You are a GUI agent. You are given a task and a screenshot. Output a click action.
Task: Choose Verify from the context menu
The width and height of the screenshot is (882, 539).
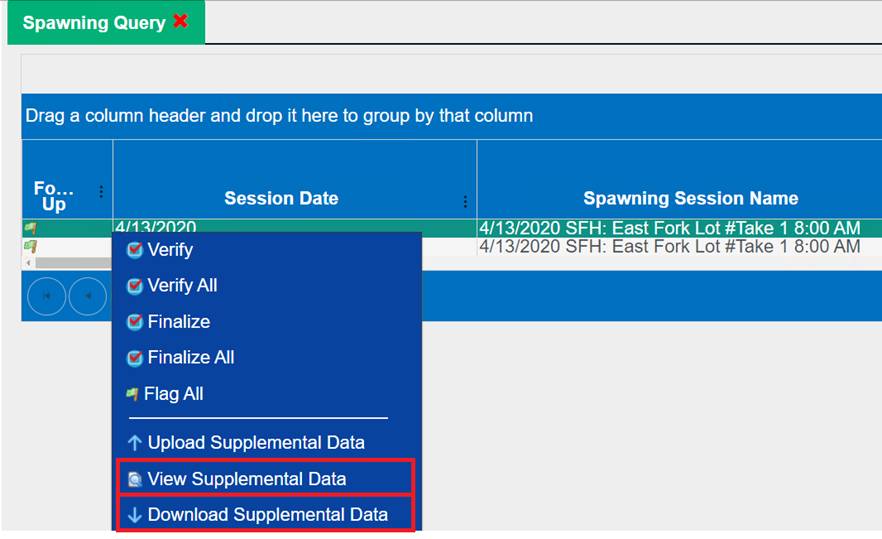pyautogui.click(x=170, y=250)
